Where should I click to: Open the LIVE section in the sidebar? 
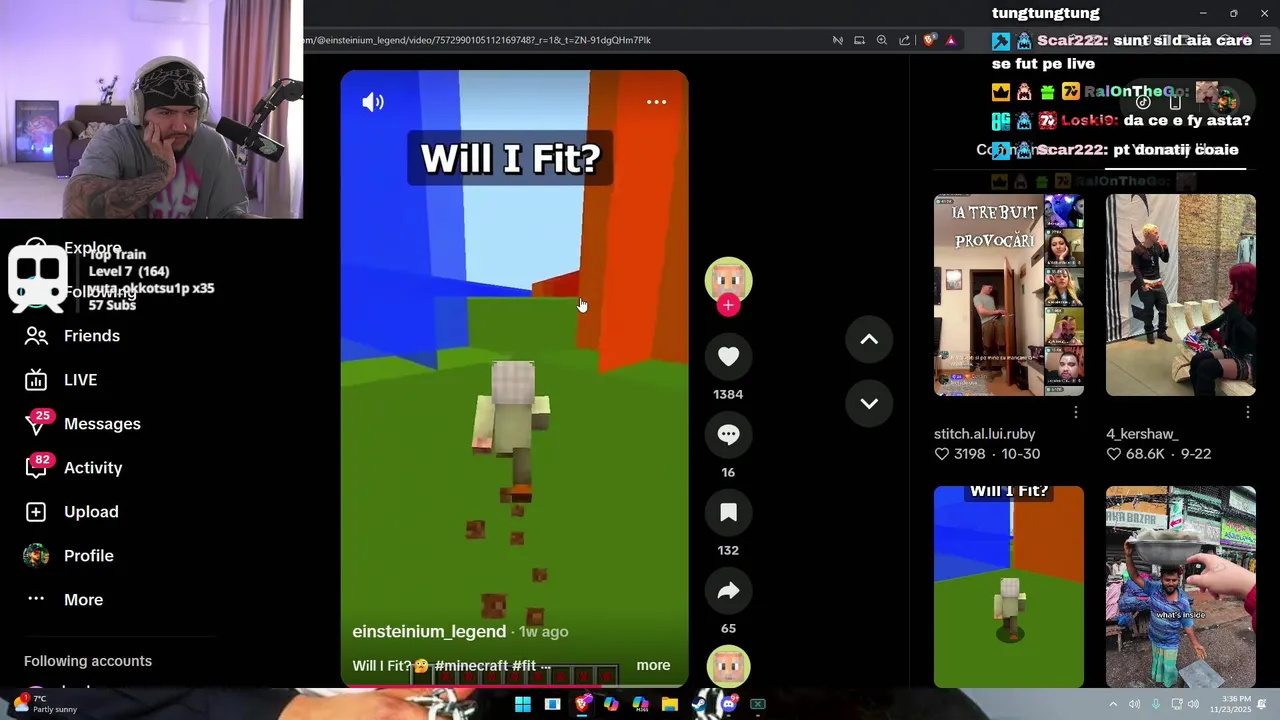coord(80,380)
